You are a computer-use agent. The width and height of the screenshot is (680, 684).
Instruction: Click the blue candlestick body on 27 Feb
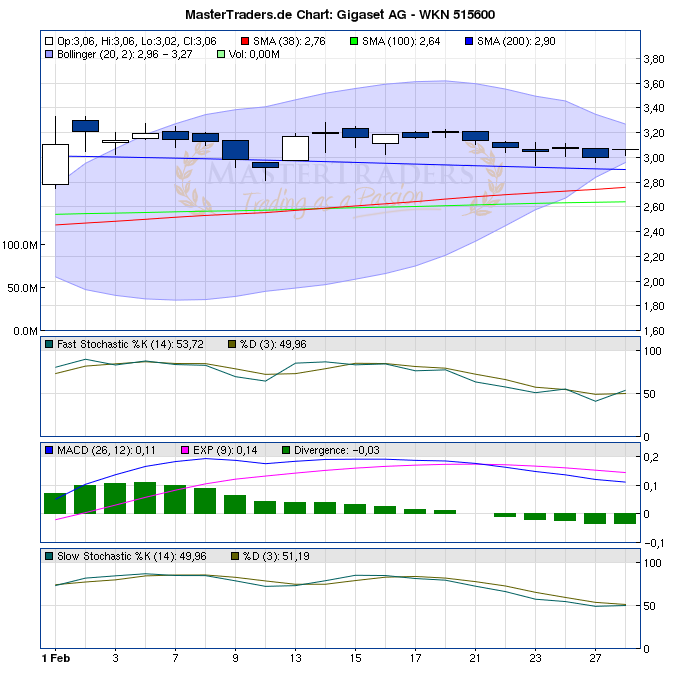click(595, 153)
